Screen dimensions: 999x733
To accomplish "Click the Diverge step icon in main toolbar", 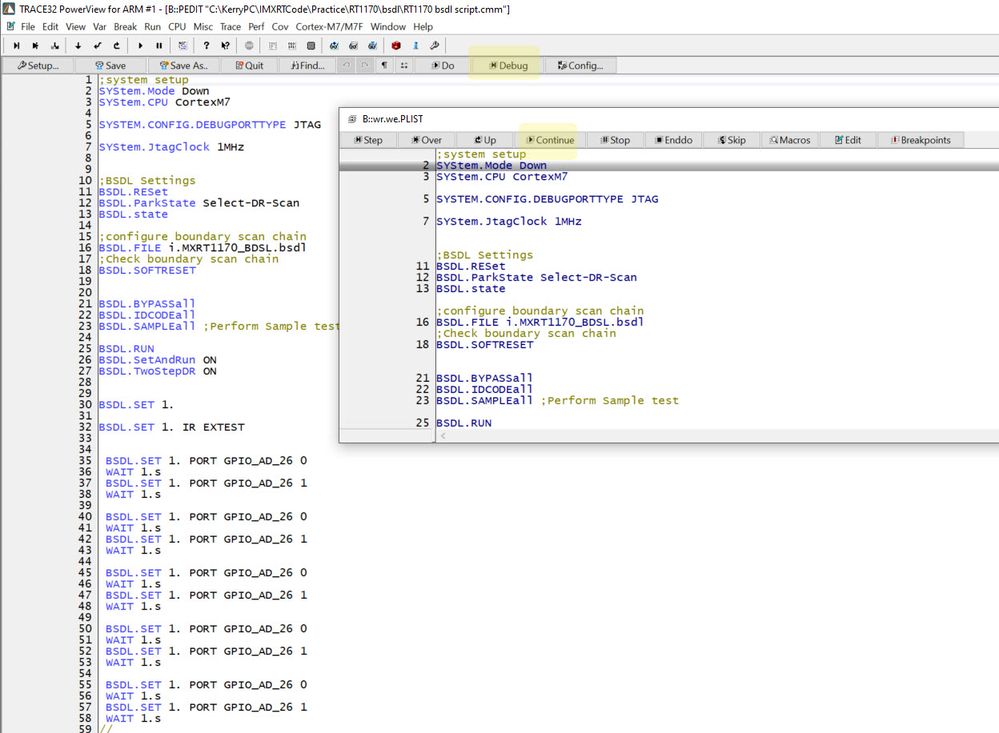I will click(55, 46).
